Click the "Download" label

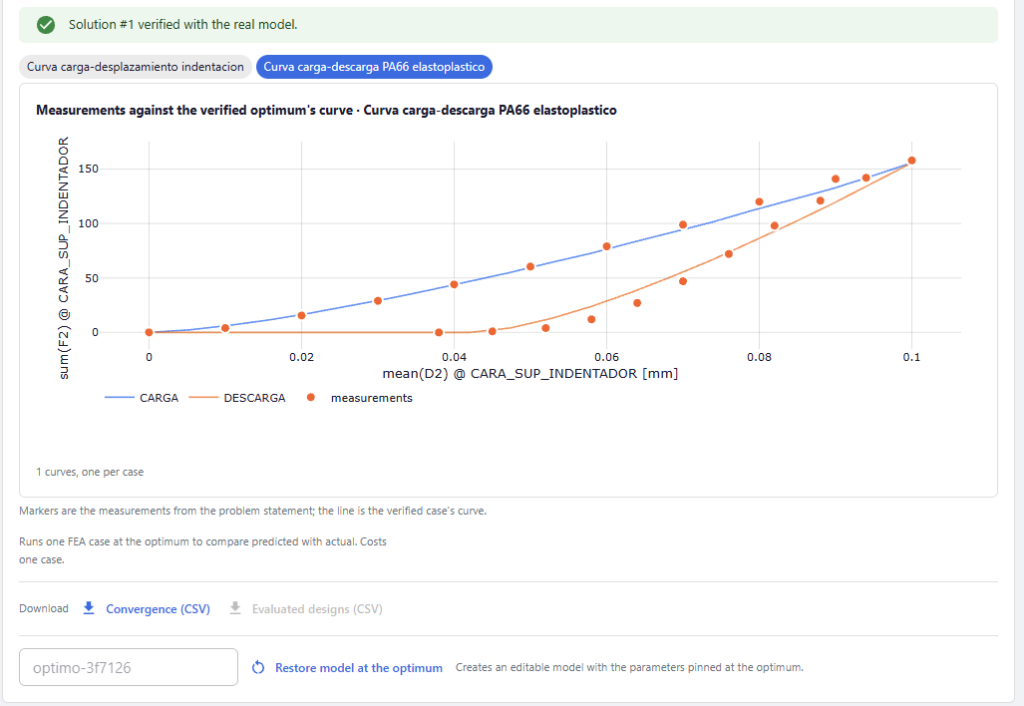coord(44,609)
